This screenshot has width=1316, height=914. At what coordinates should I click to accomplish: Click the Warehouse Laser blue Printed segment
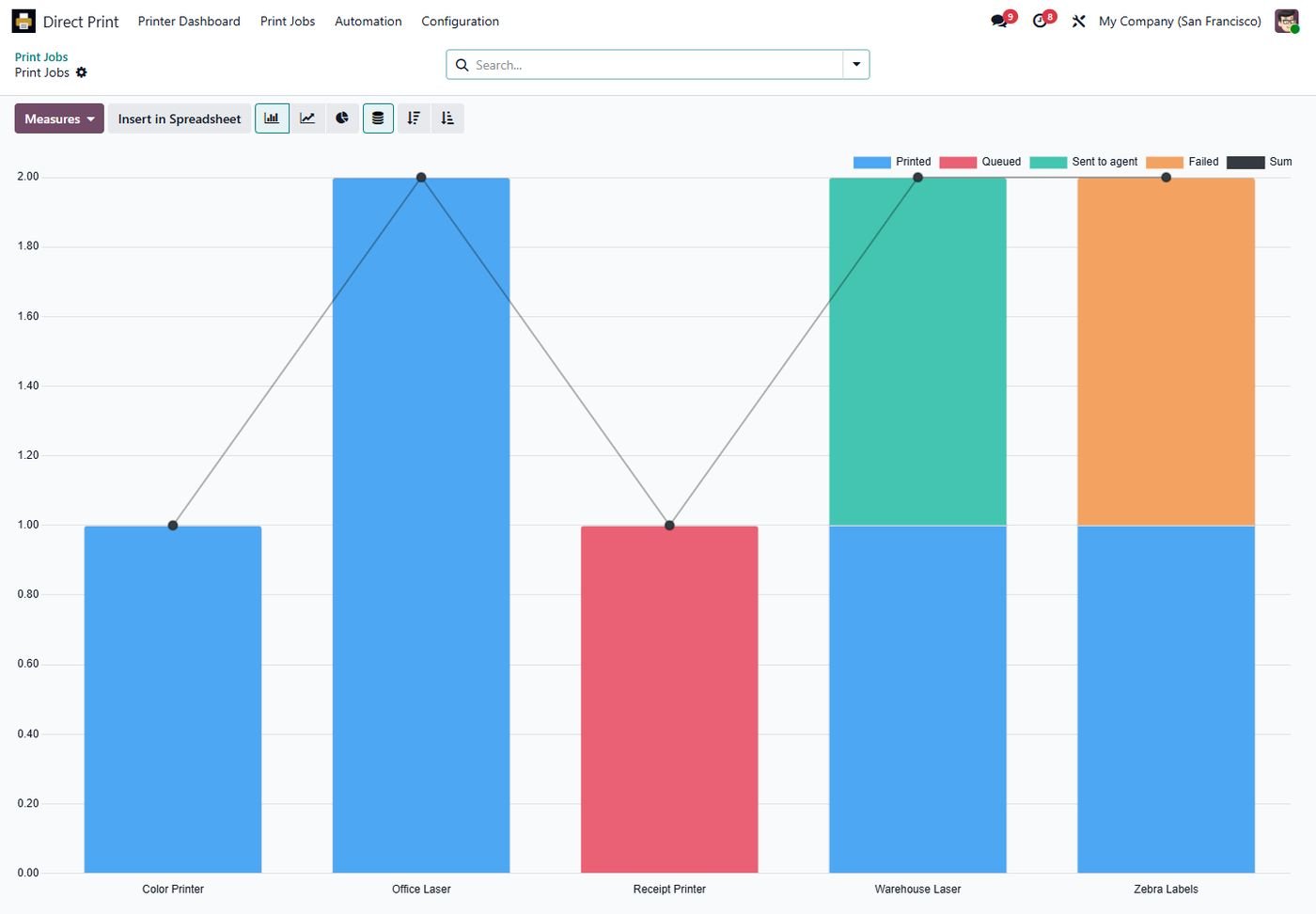point(917,699)
